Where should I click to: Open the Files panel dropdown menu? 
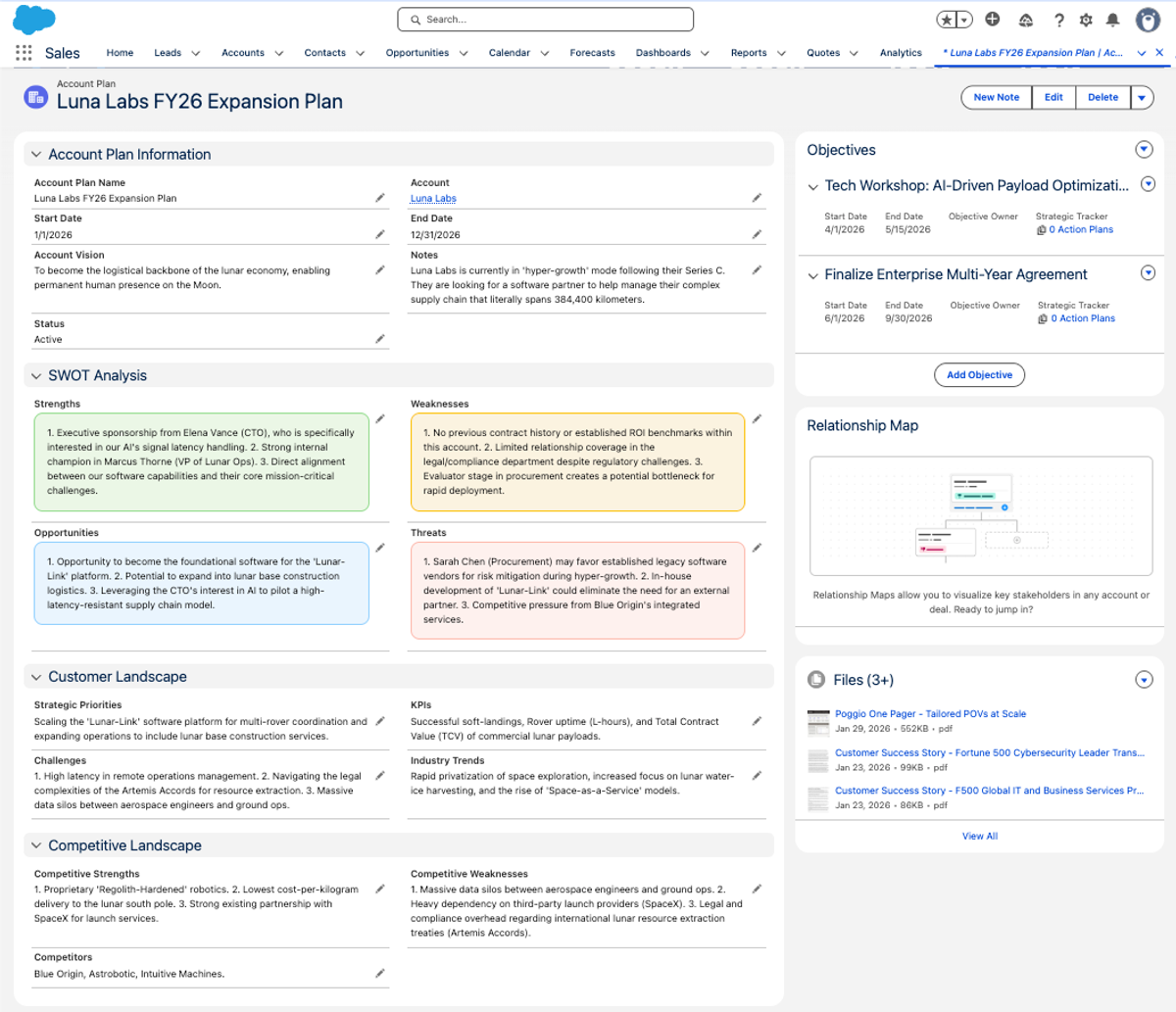pyautogui.click(x=1144, y=680)
